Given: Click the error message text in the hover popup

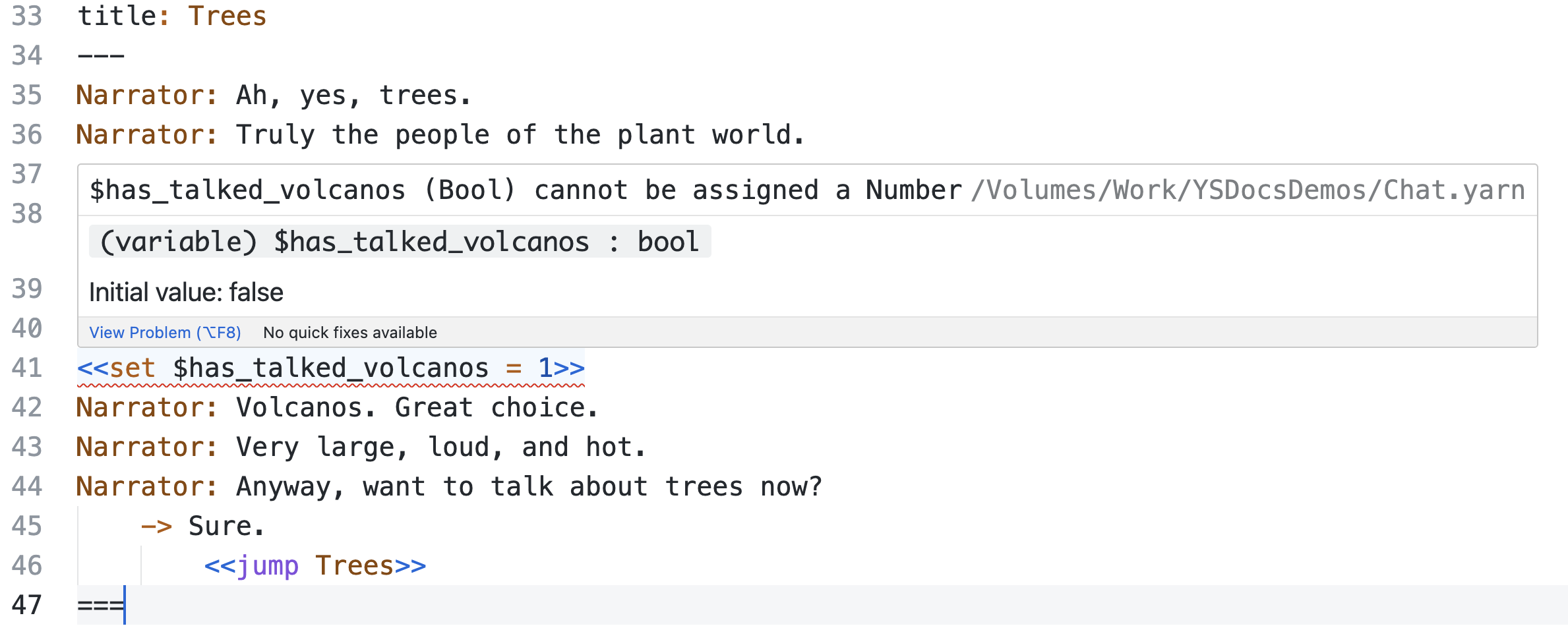Looking at the screenshot, I should [x=525, y=190].
